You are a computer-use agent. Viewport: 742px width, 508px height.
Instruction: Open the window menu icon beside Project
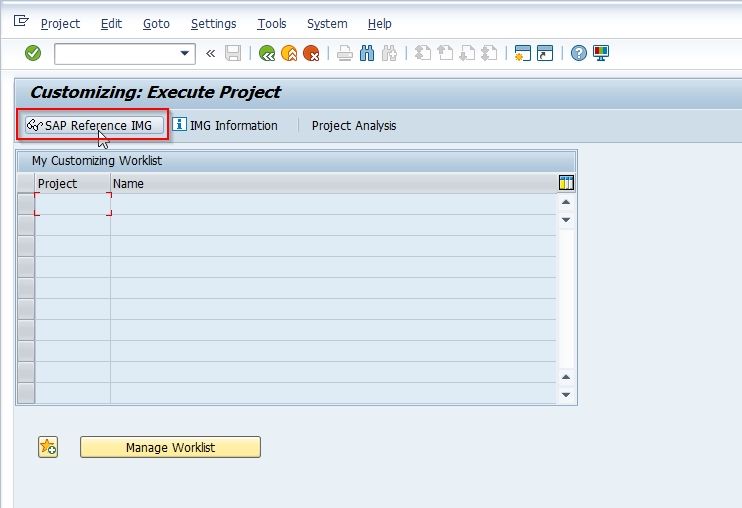point(21,21)
